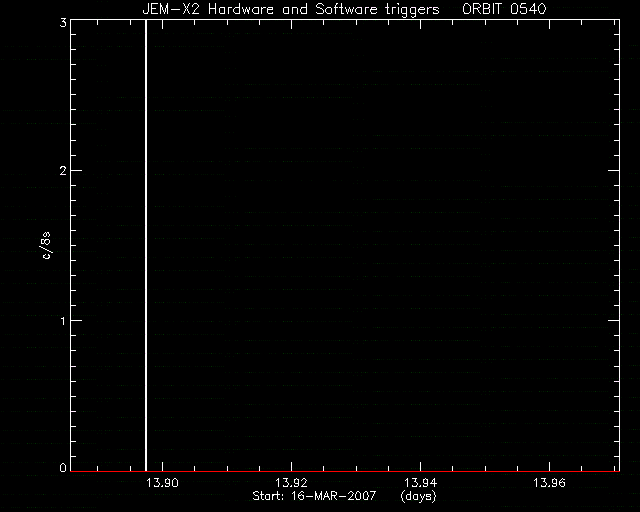Click the y-axis value 3 label
Screen dimensions: 640x512
[63, 23]
